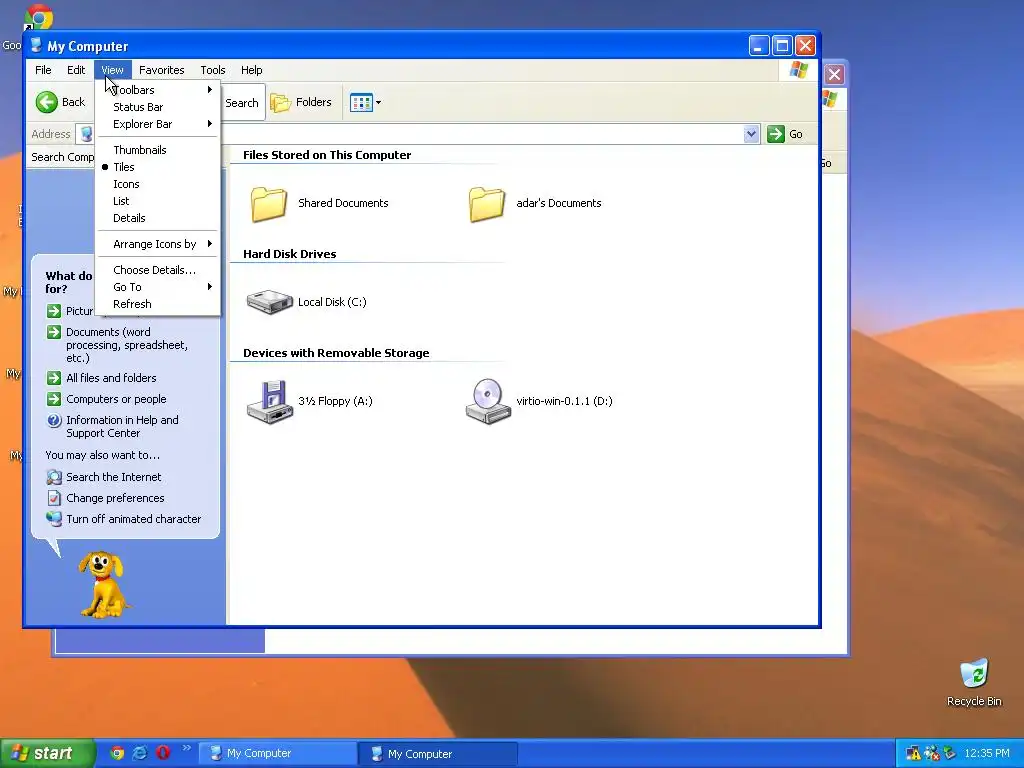This screenshot has height=768, width=1024.
Task: Click the Views grid icon in toolbar
Action: pos(361,103)
